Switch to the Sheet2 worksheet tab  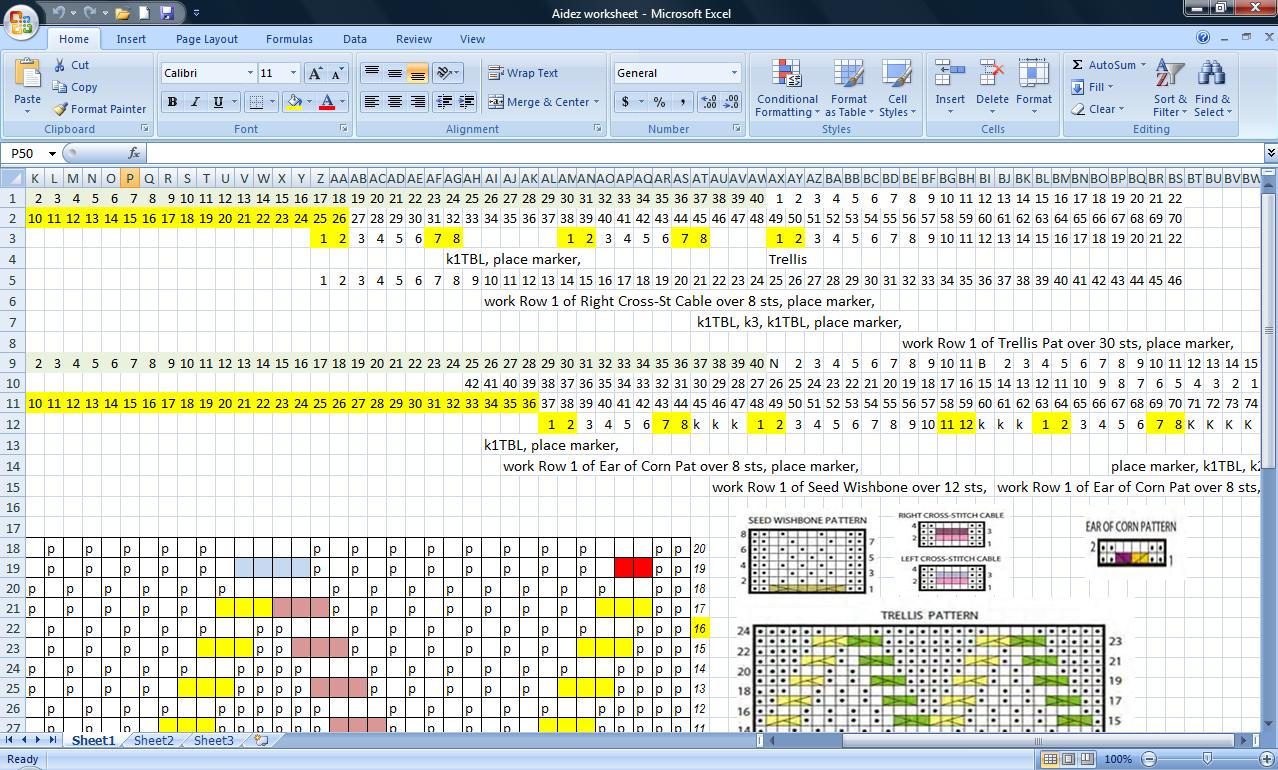pos(152,740)
